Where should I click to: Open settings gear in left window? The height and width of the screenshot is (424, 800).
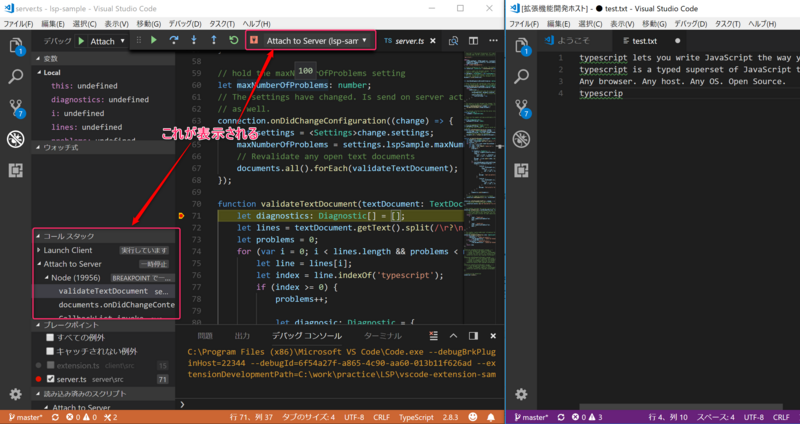point(16,394)
